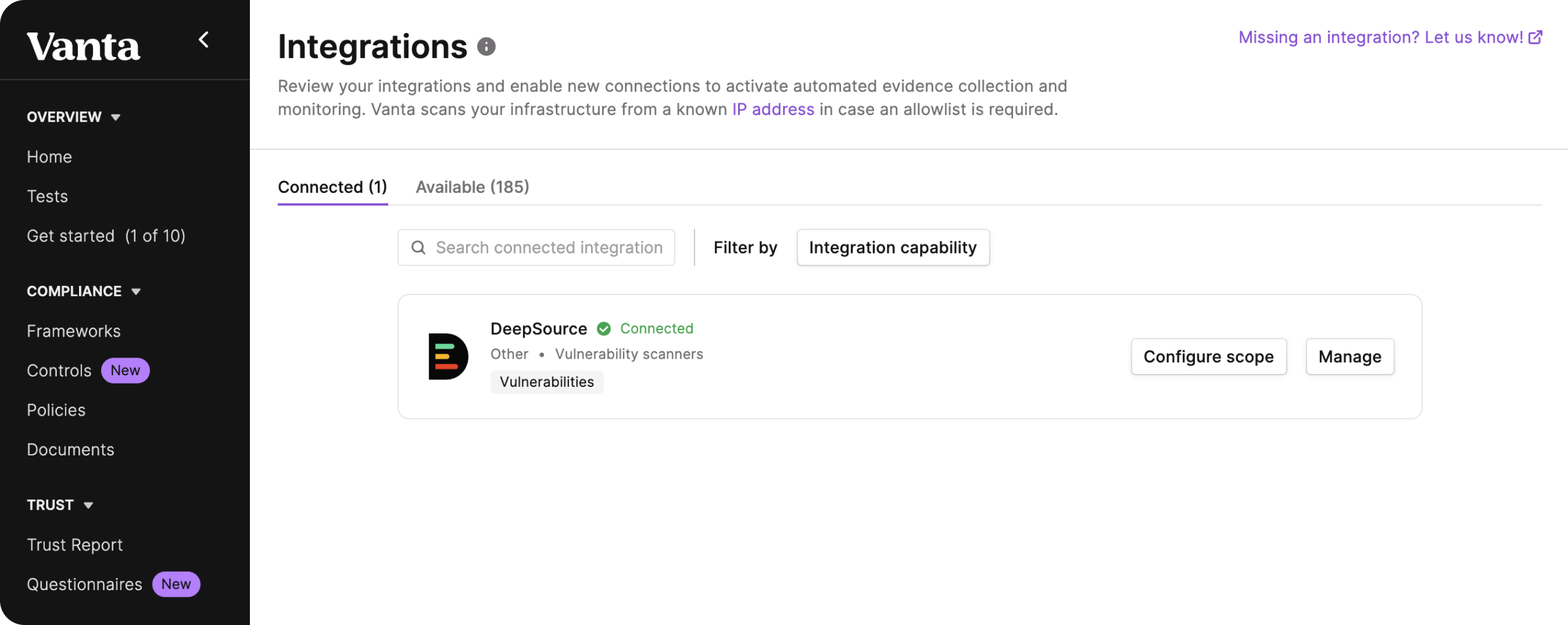Collapse the COMPLIANCE section
This screenshot has width=1568, height=625.
136,291
